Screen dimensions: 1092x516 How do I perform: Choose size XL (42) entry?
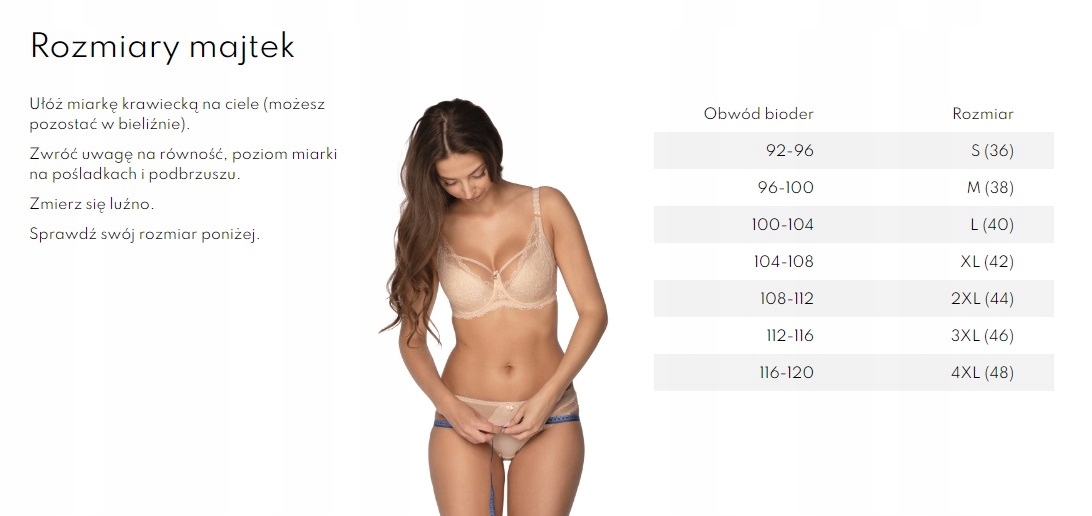click(987, 261)
